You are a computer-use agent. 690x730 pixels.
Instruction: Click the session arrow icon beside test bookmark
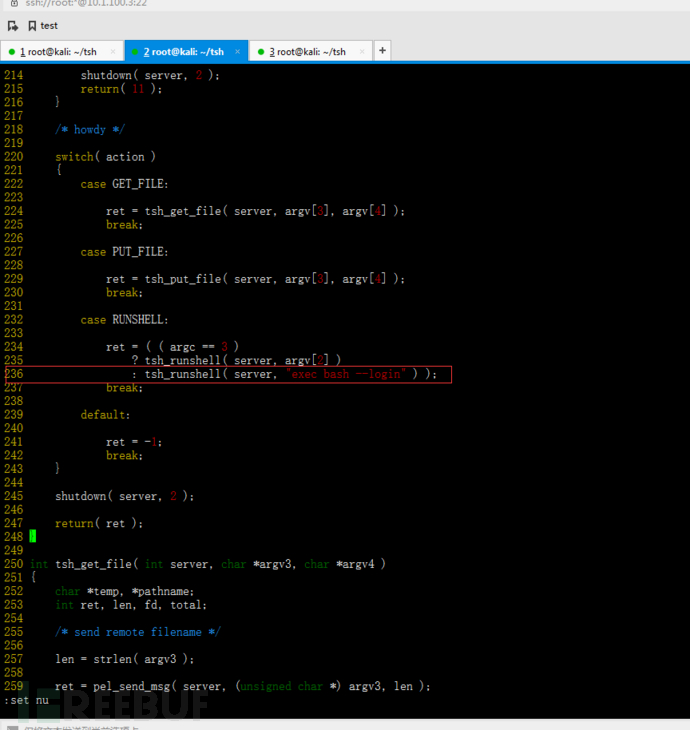13,26
